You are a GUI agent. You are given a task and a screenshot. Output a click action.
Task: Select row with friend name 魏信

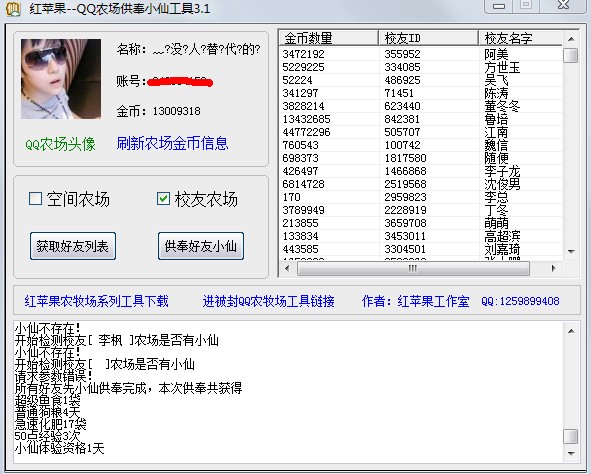(x=421, y=145)
